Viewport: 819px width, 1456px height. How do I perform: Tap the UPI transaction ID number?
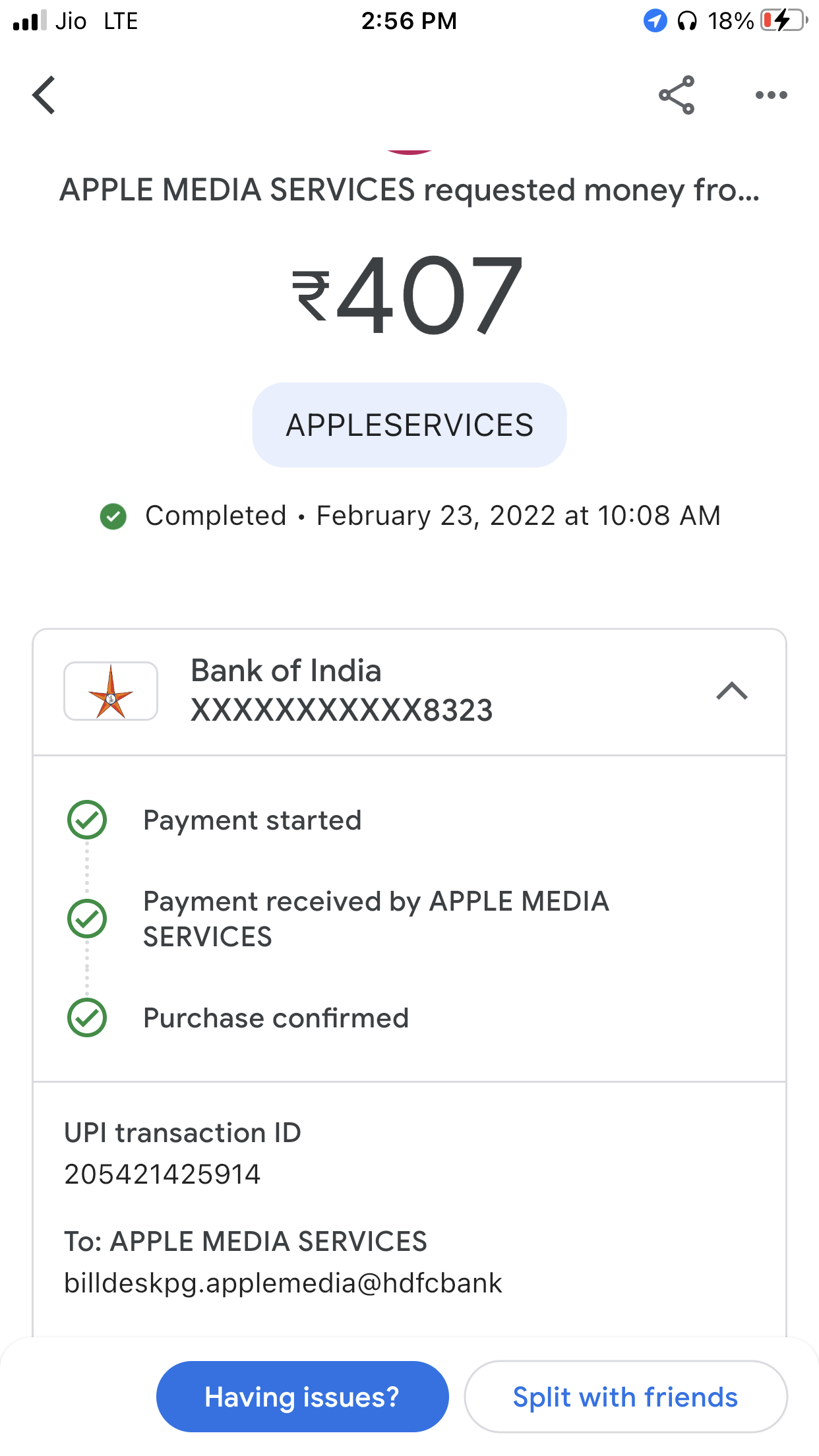162,1174
